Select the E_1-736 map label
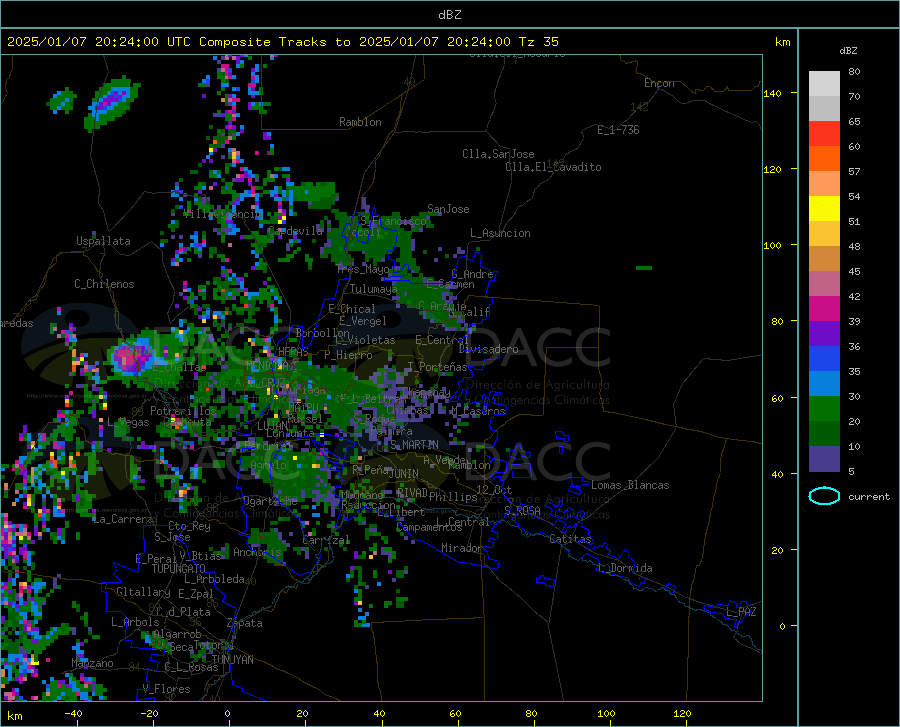The height and width of the screenshot is (727, 900). pyautogui.click(x=618, y=130)
